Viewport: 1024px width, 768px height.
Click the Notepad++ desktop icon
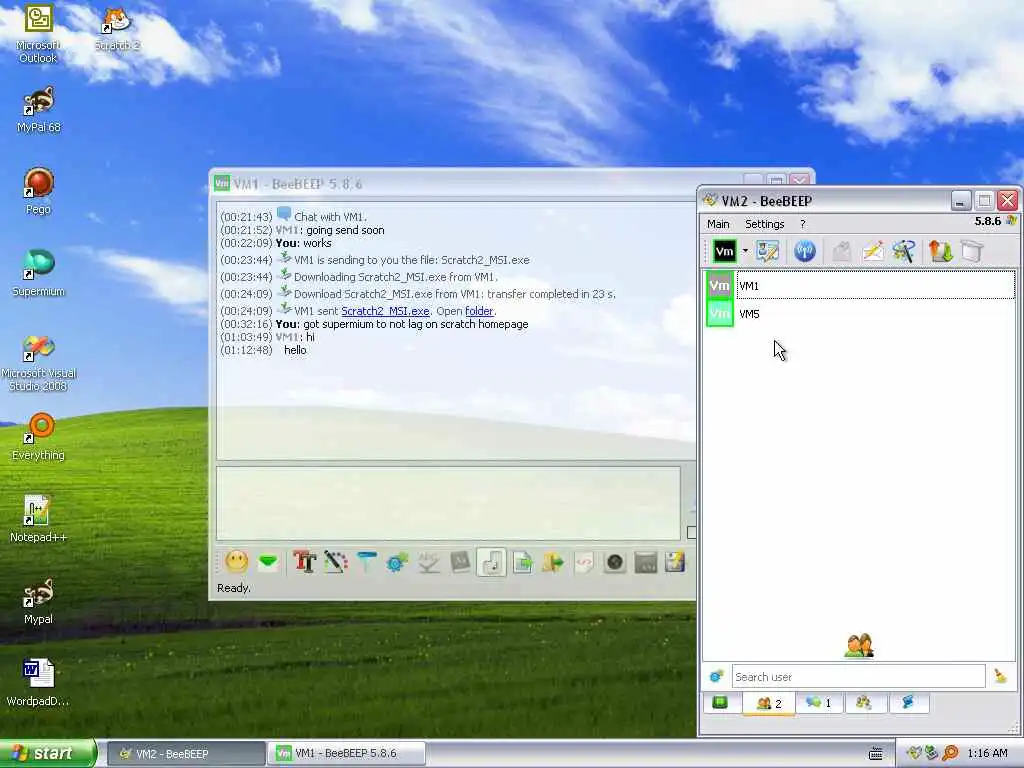[x=38, y=519]
